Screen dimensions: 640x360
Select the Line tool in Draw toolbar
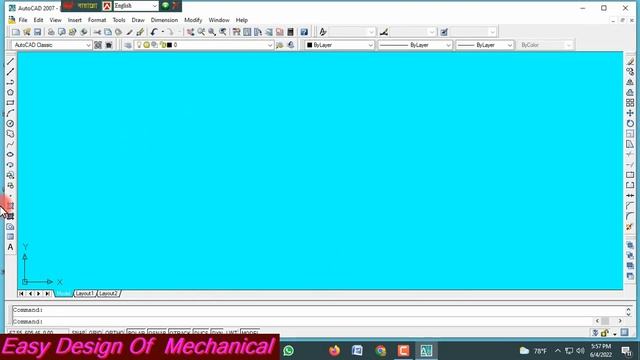coord(11,62)
